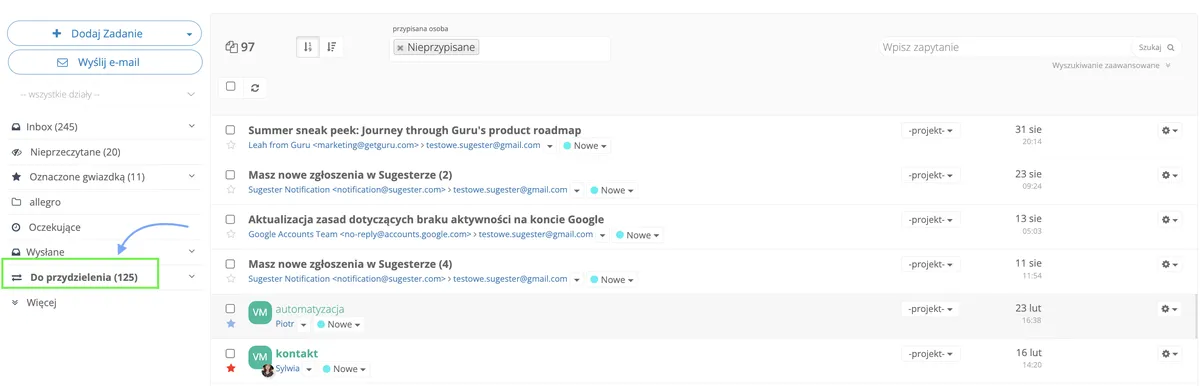Sort list descending with the second sort icon

[x=332, y=47]
